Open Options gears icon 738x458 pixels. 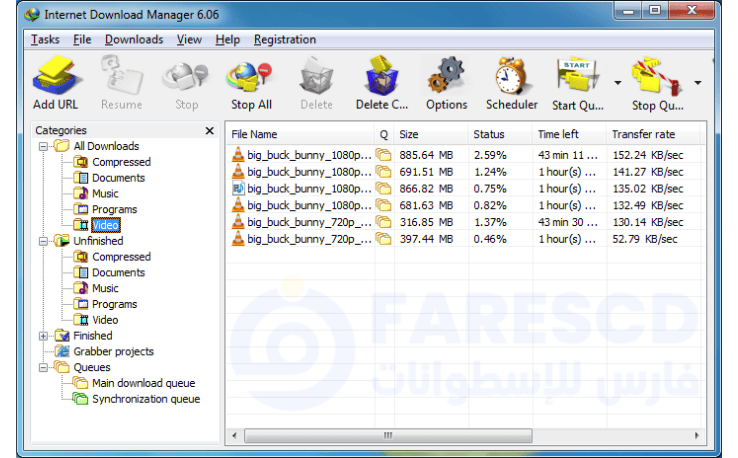[446, 83]
